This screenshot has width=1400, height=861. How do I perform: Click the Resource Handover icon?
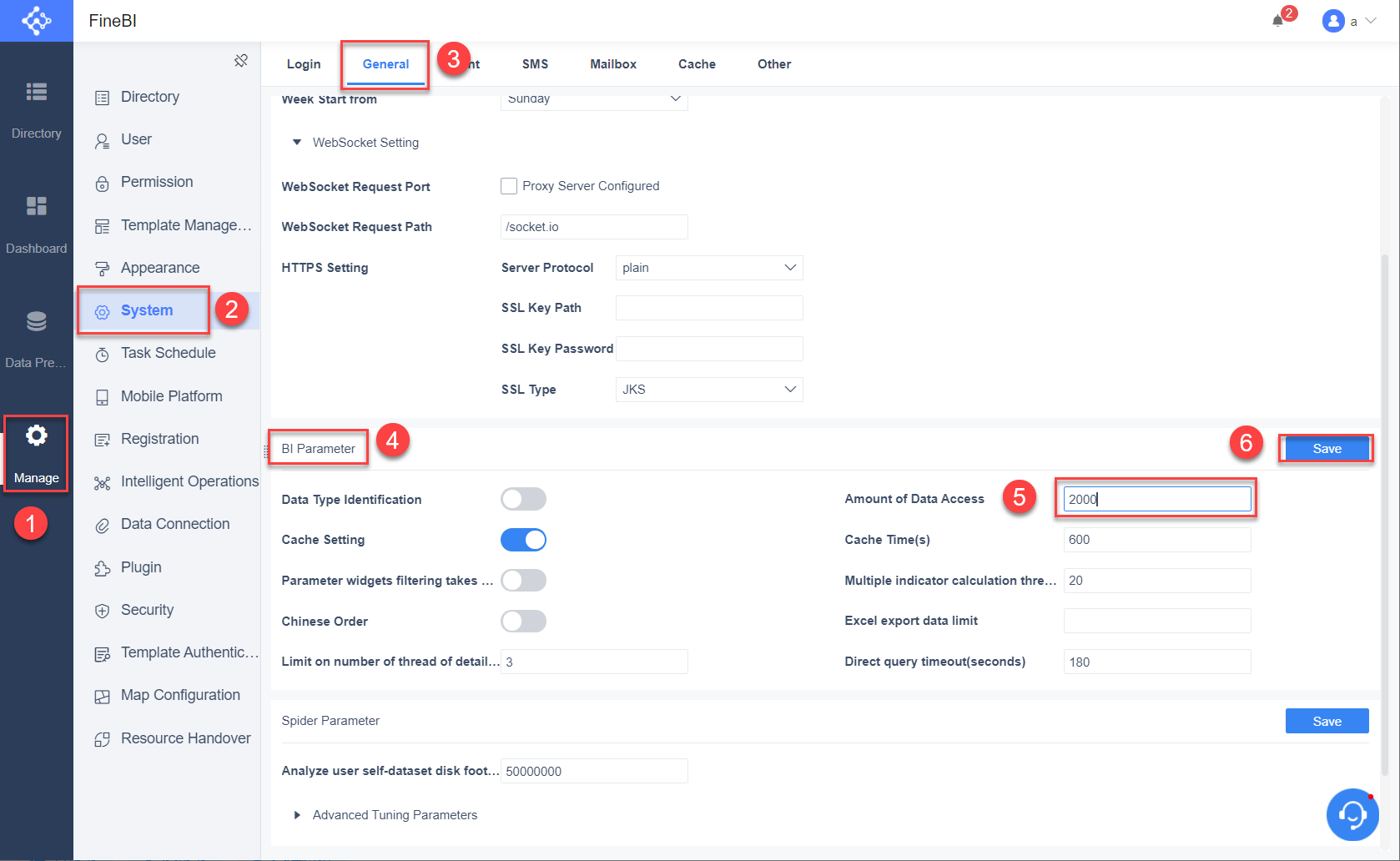pos(102,739)
